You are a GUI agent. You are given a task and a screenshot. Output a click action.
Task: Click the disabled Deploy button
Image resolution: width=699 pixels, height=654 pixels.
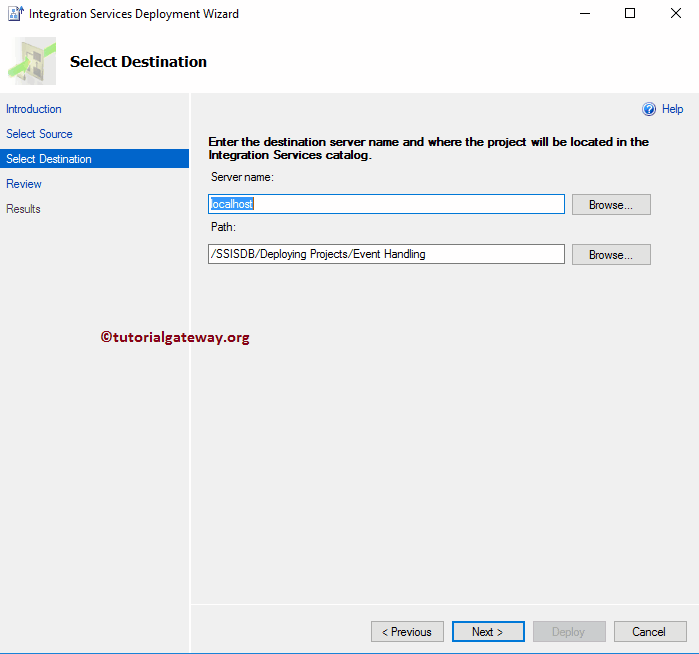pyautogui.click(x=569, y=632)
